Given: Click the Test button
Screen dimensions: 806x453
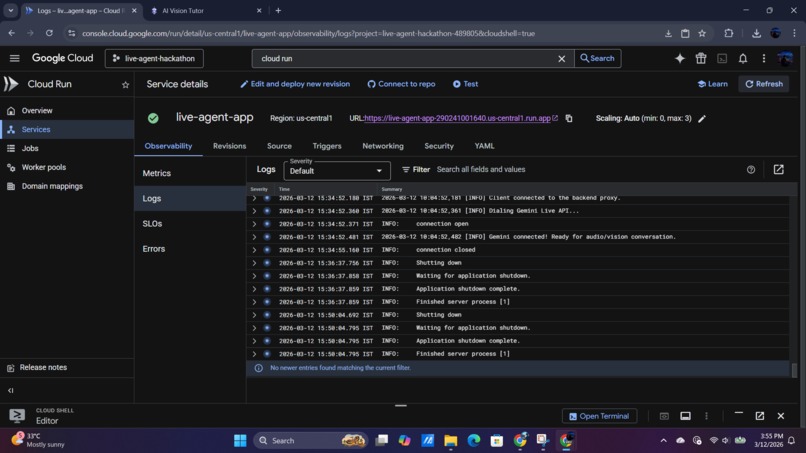Looking at the screenshot, I should point(465,84).
